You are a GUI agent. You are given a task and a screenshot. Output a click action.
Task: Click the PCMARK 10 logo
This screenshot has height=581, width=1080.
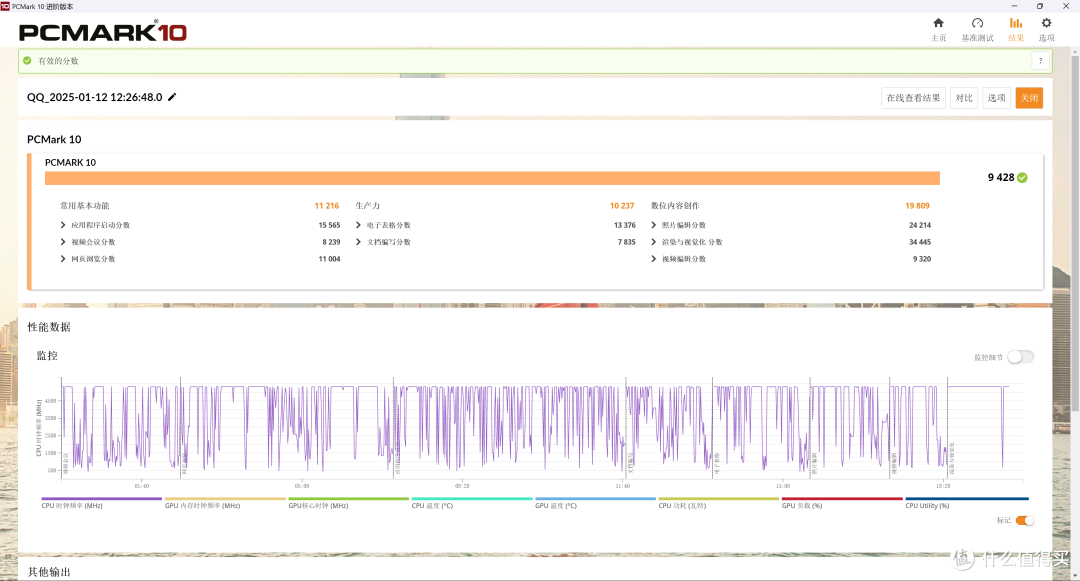coord(103,32)
